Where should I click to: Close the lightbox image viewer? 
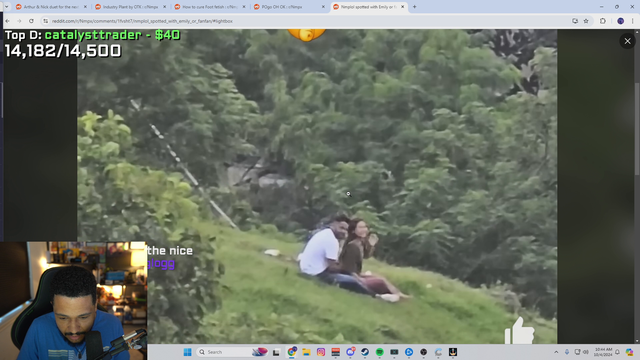pyautogui.click(x=627, y=41)
